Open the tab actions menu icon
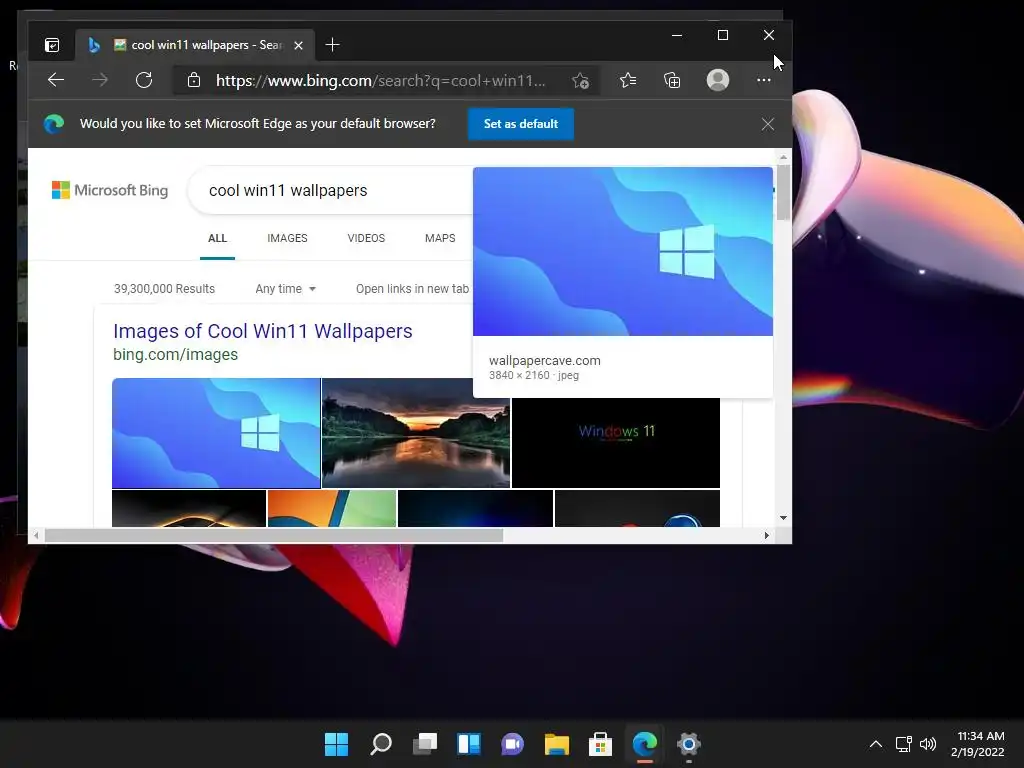 [x=52, y=45]
